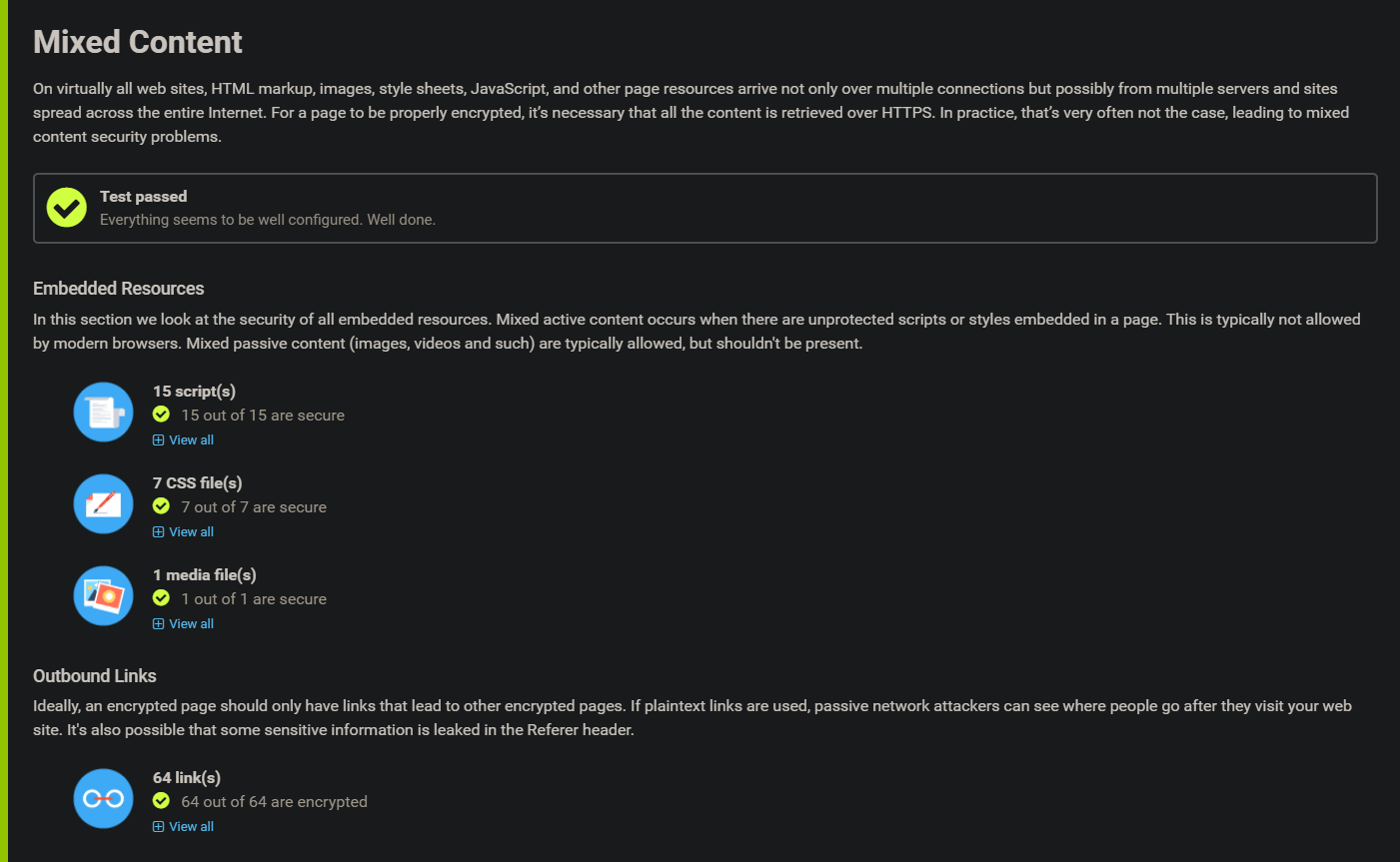Click the CSS files pencil icon
The height and width of the screenshot is (862, 1400).
click(103, 503)
